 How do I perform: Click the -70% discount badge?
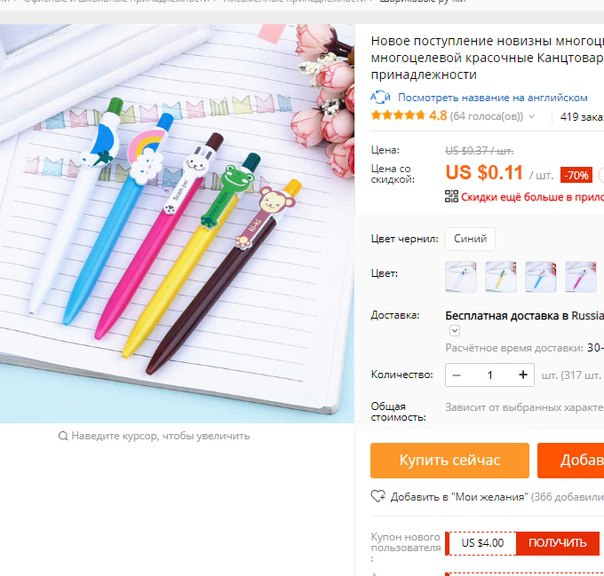(x=576, y=175)
